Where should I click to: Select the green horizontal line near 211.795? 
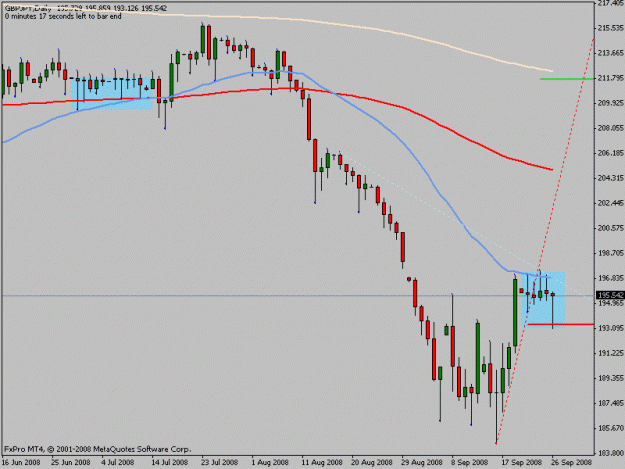(x=567, y=79)
